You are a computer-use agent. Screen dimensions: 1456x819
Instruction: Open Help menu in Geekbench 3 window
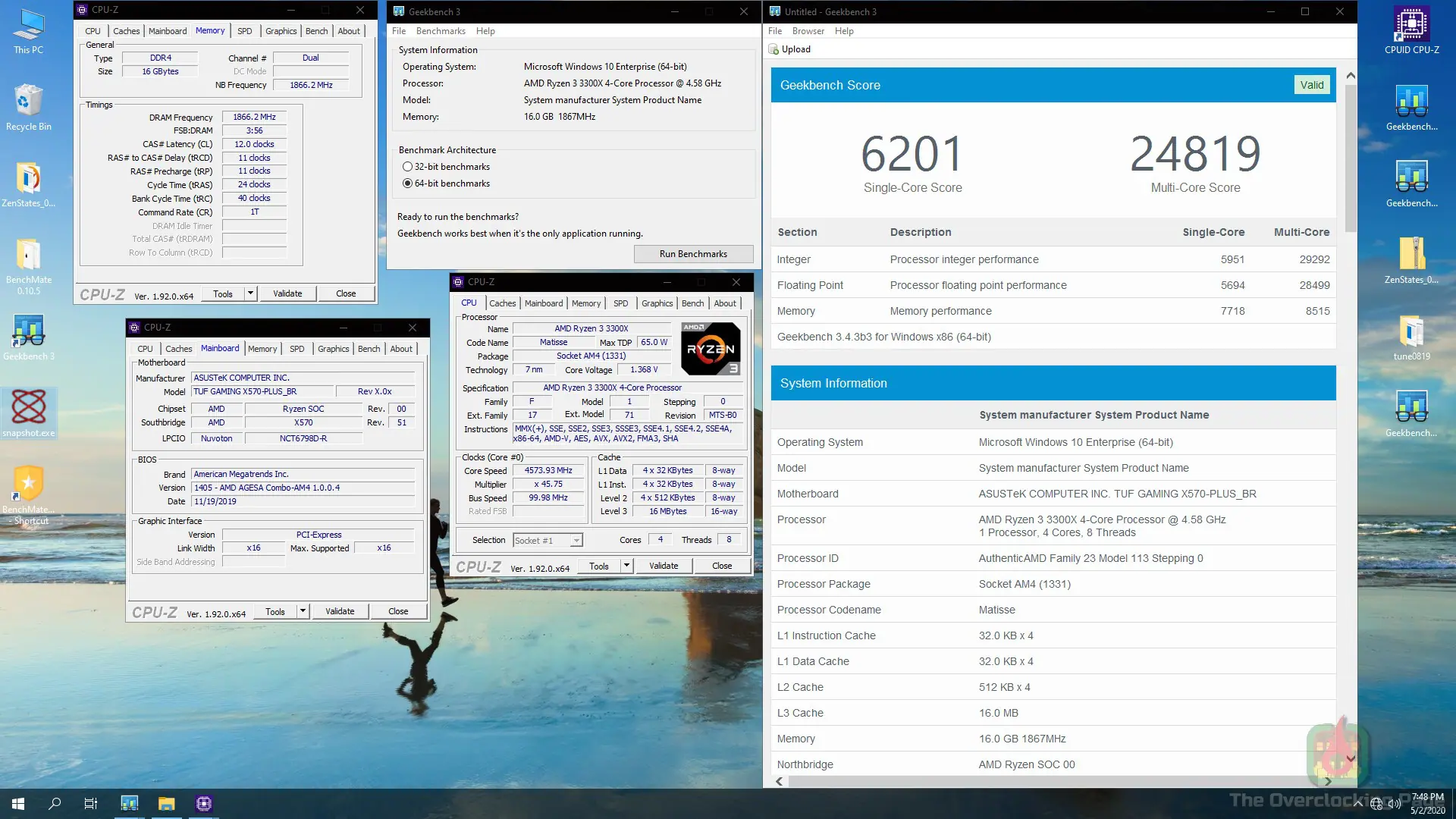pos(485,31)
